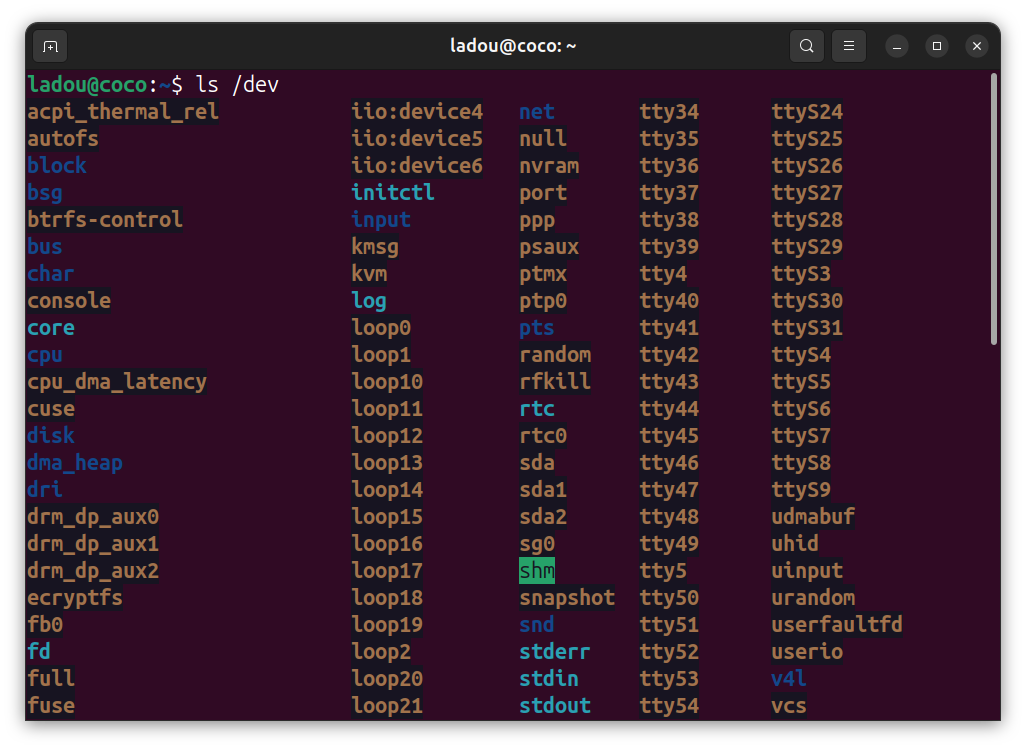Open the hamburger main menu
Screen dimensions: 1026x749
click(x=849, y=46)
